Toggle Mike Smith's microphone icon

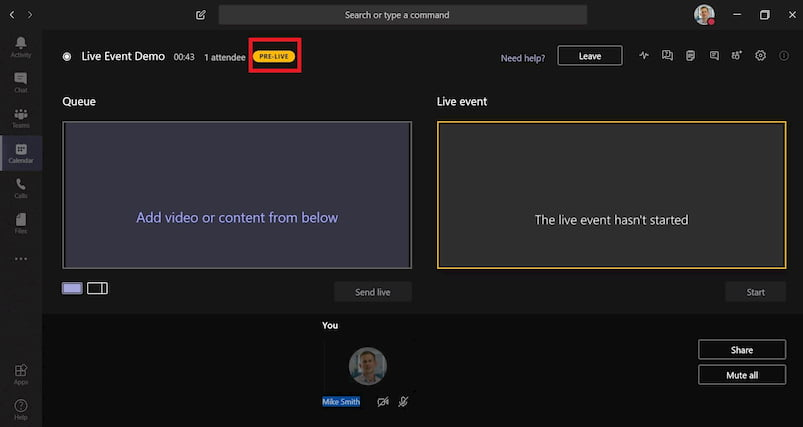coord(404,402)
